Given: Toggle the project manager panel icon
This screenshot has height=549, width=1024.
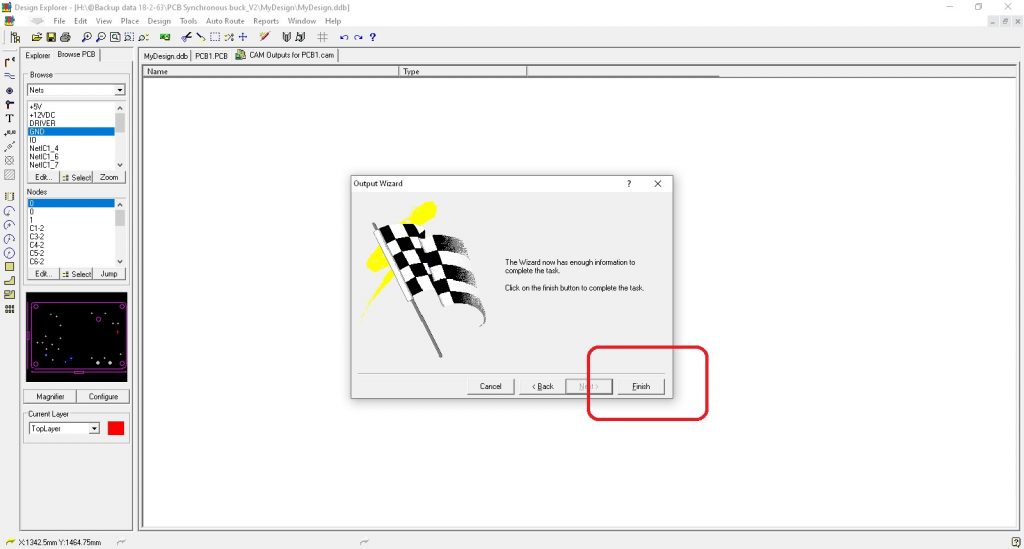Looking at the screenshot, I should [x=15, y=37].
